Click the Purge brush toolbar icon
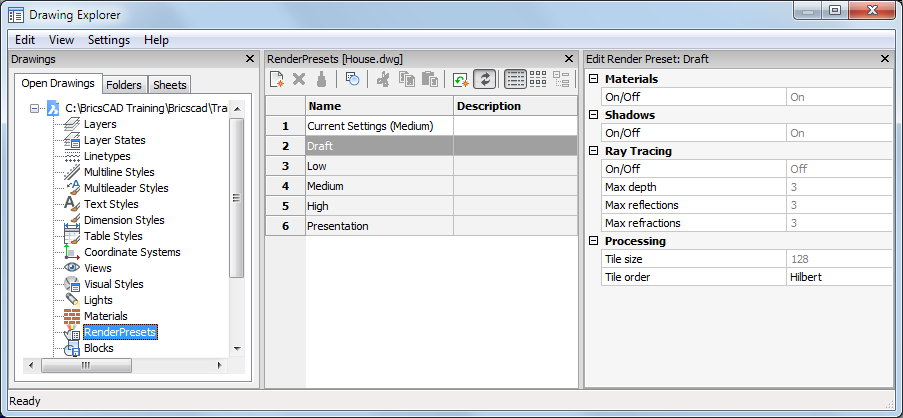The image size is (903, 418). point(321,79)
